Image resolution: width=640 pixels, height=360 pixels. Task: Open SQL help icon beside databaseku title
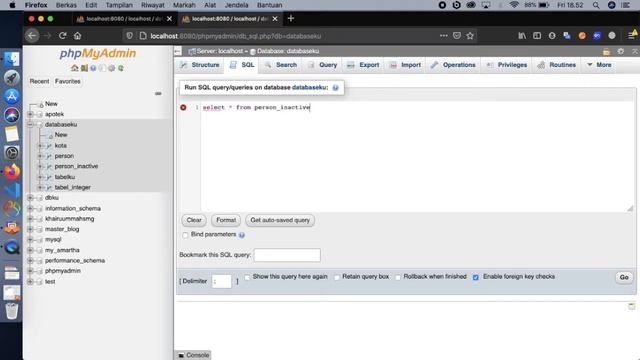pos(336,88)
